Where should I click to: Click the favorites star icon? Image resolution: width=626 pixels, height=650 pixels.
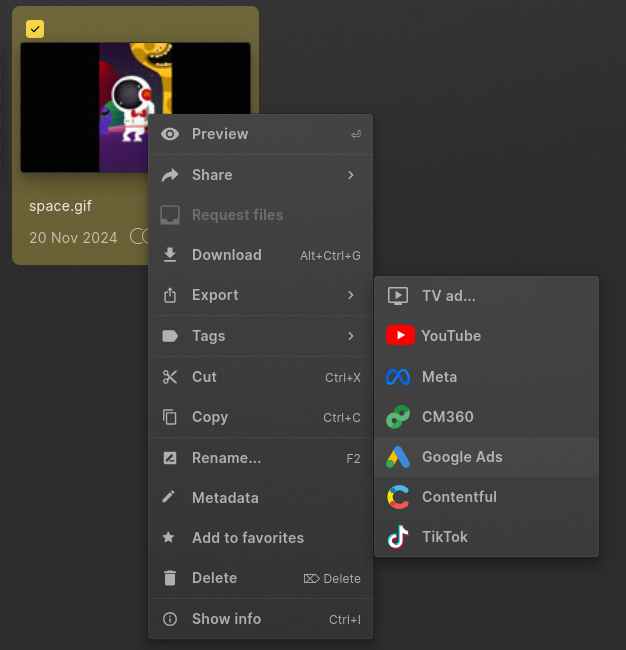[168, 537]
